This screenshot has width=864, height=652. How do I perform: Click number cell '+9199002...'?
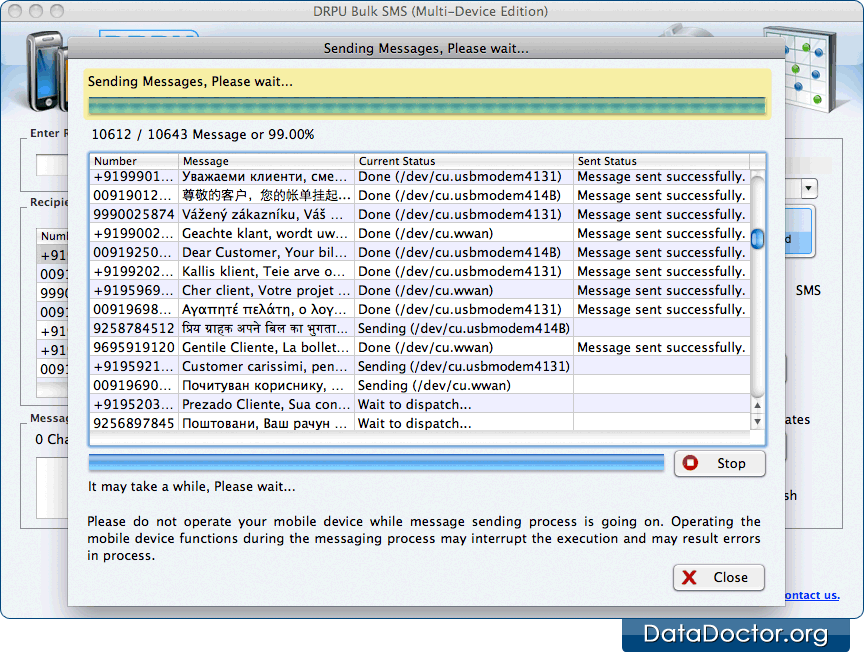(133, 234)
